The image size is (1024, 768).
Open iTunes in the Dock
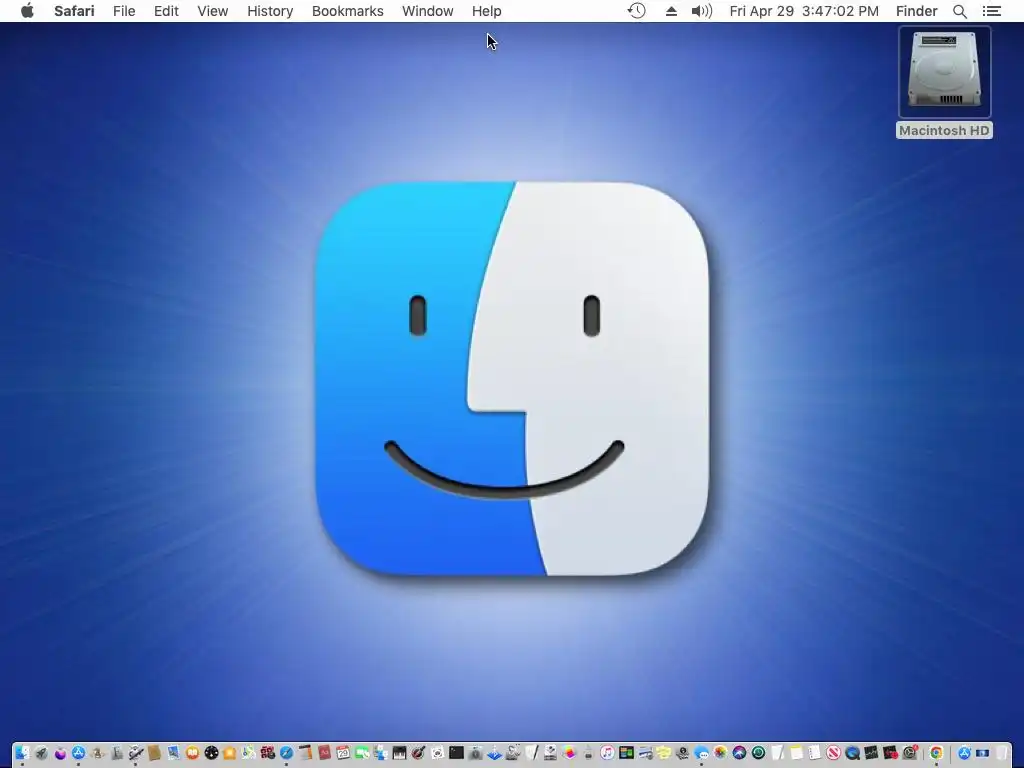pos(607,753)
